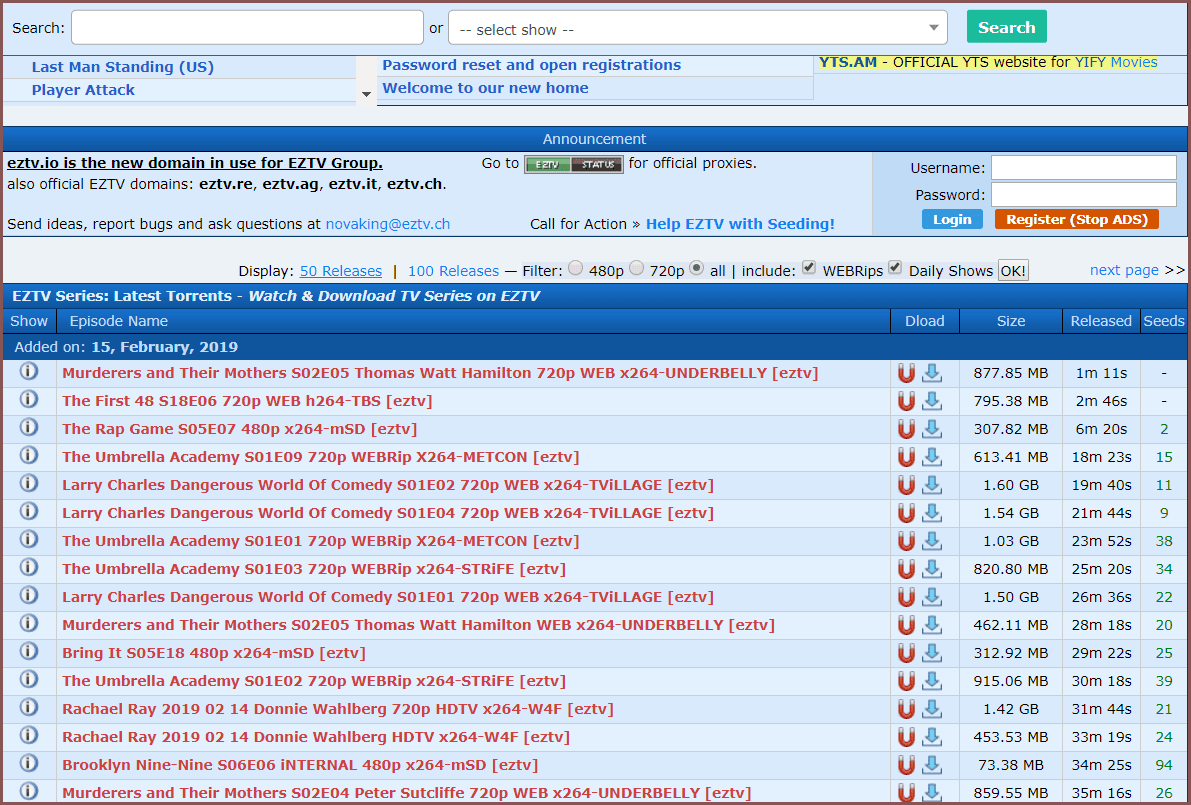Open info icon for Umbrella Academy S01E01

tap(29, 540)
